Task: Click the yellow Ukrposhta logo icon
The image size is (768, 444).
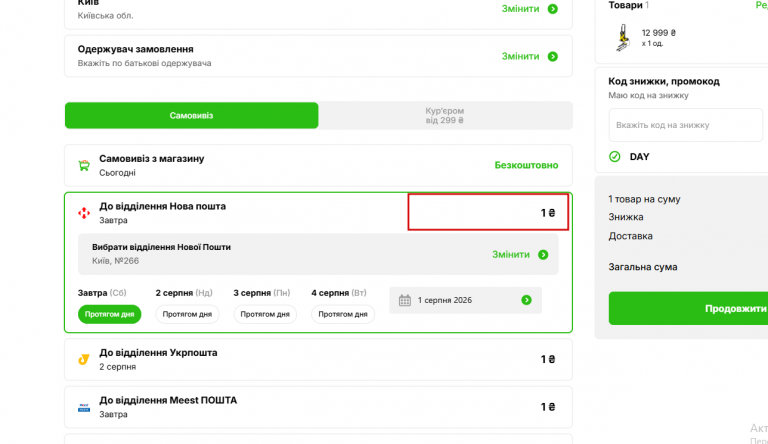Action: tap(84, 359)
